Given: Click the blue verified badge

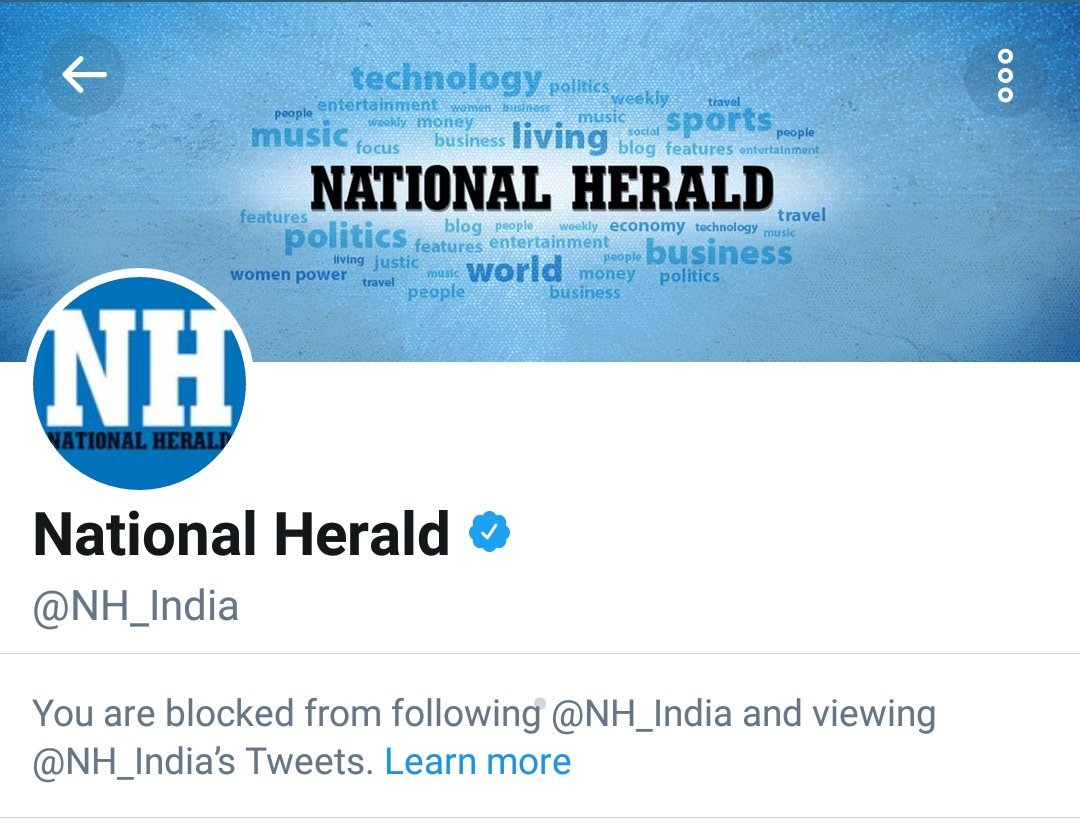Looking at the screenshot, I should 489,532.
